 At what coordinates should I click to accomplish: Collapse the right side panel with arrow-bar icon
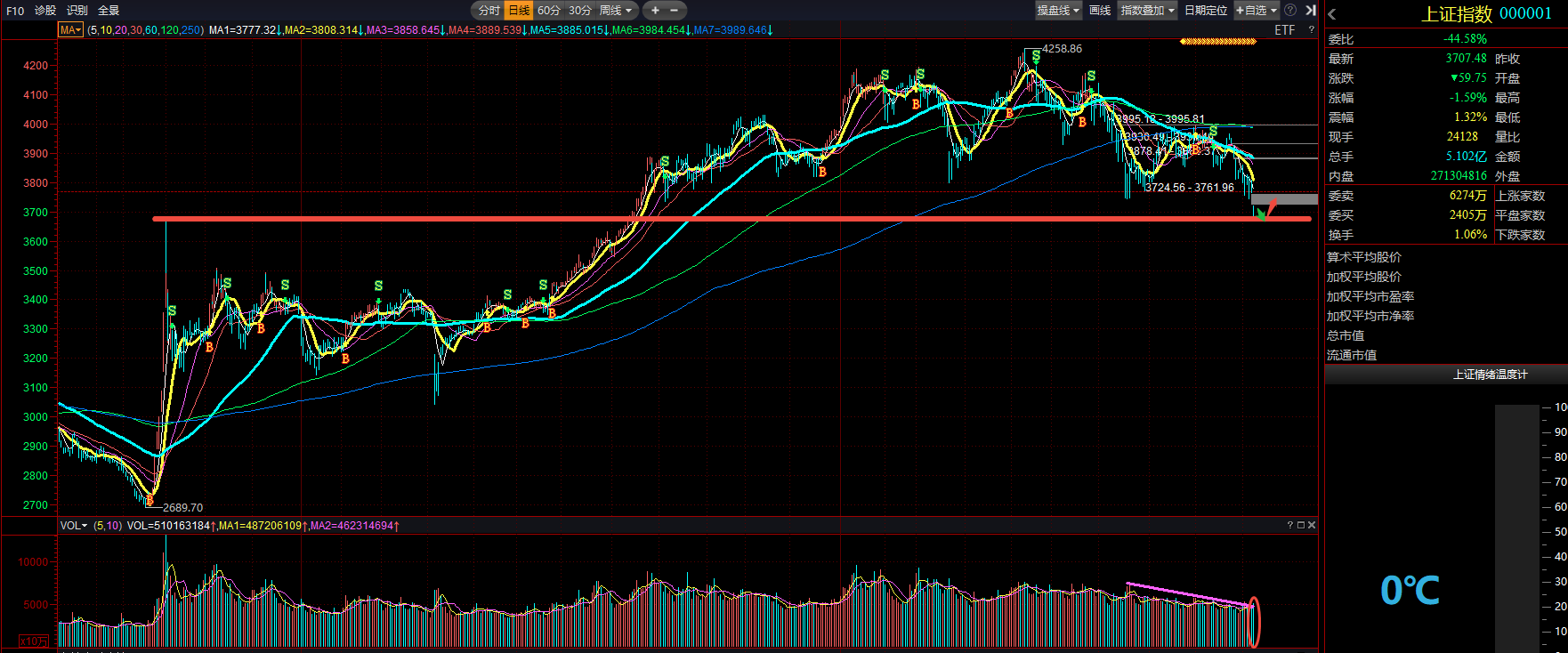click(1311, 11)
